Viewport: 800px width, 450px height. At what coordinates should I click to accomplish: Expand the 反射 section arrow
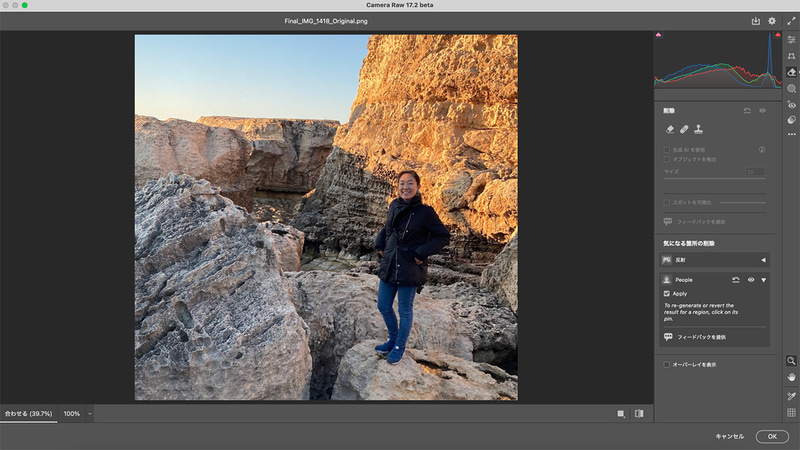point(762,260)
